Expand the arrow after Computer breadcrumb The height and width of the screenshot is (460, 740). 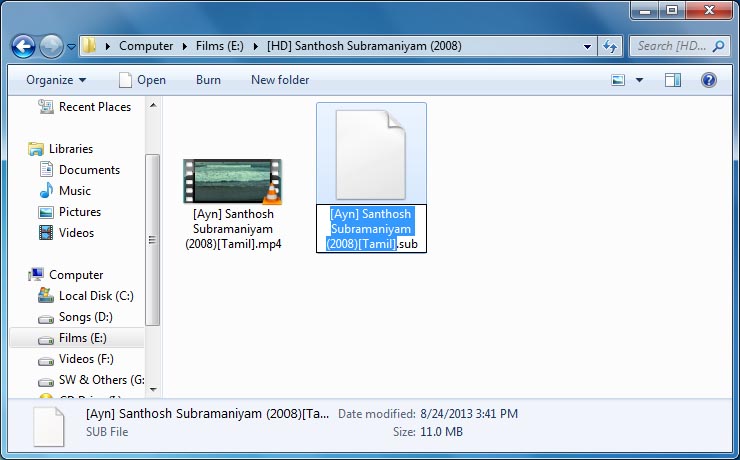[185, 46]
